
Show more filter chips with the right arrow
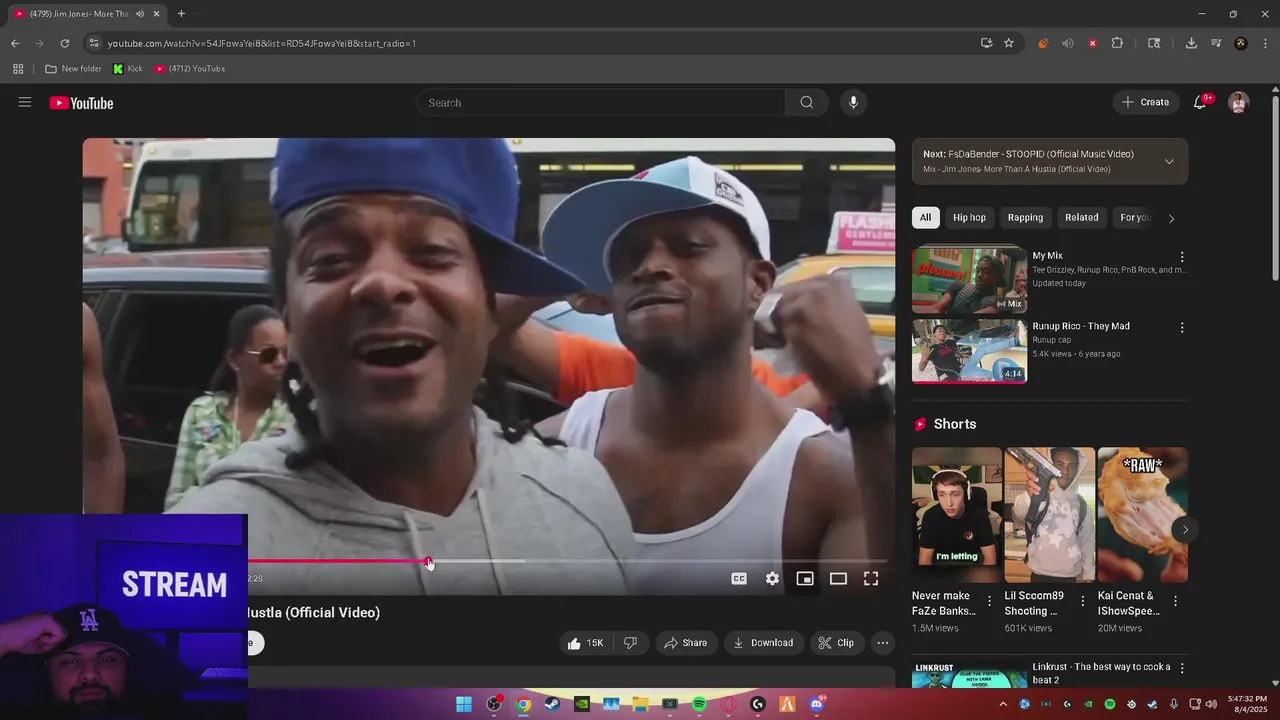pyautogui.click(x=1171, y=218)
